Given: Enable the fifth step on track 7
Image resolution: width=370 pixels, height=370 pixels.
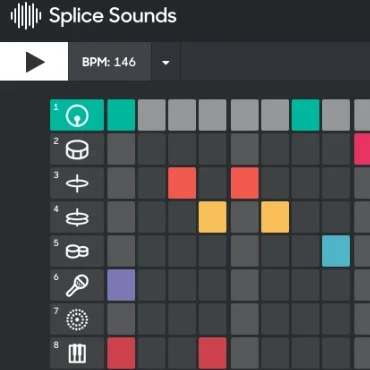Looking at the screenshot, I should [245, 319].
